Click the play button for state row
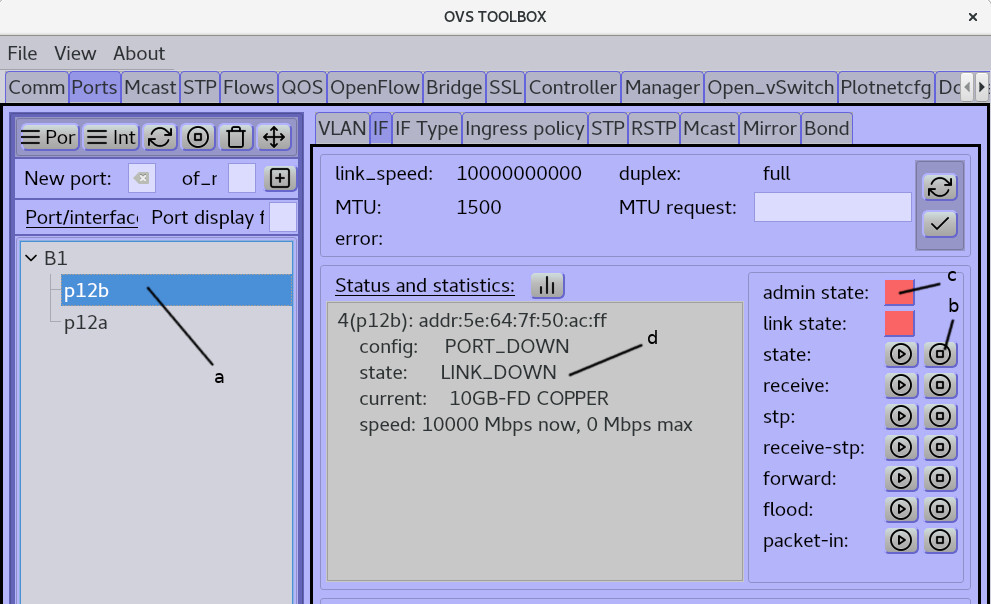Screen dimensions: 991x604 (x=901, y=354)
